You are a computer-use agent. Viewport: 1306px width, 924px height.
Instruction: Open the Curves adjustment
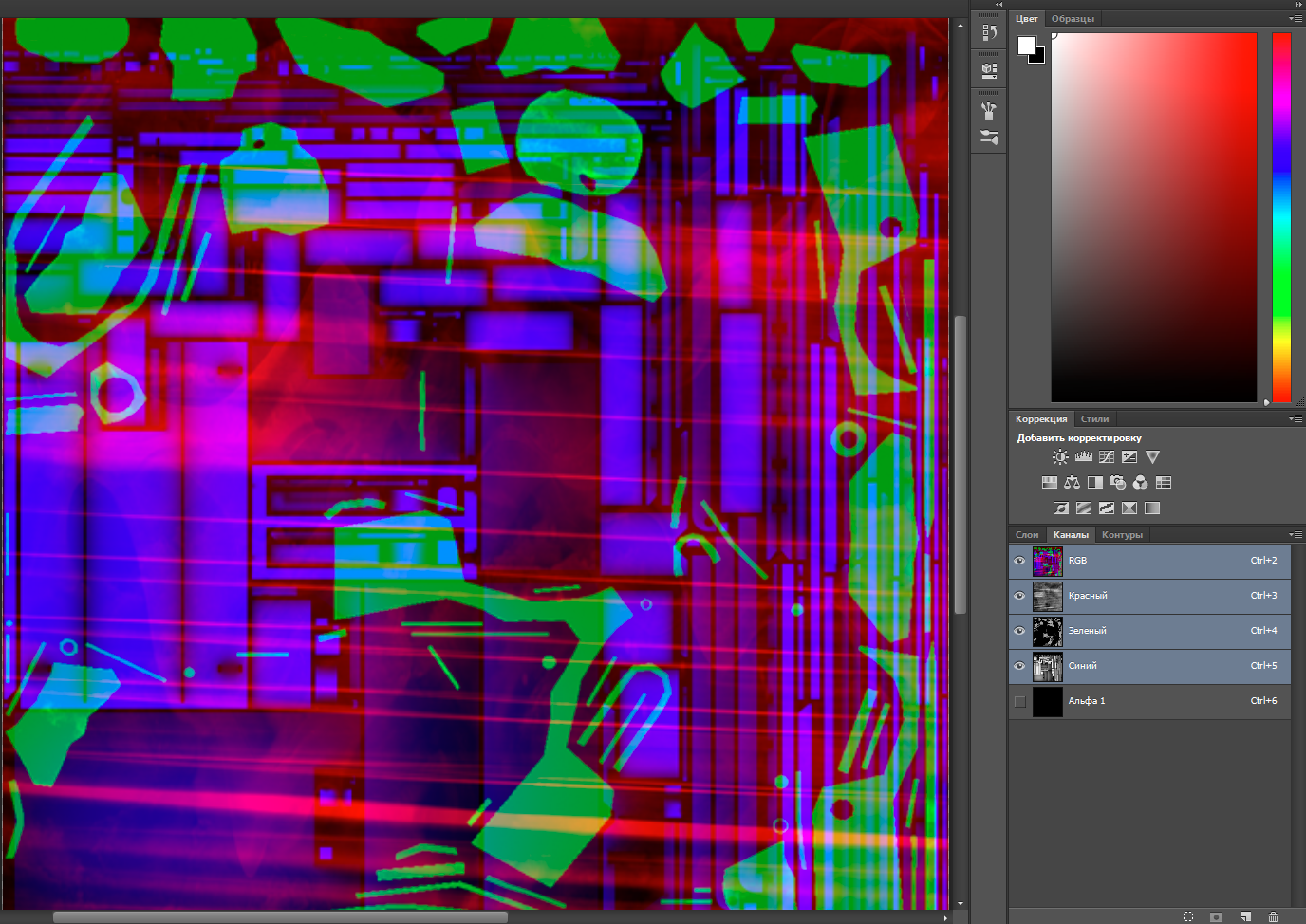pos(1107,456)
